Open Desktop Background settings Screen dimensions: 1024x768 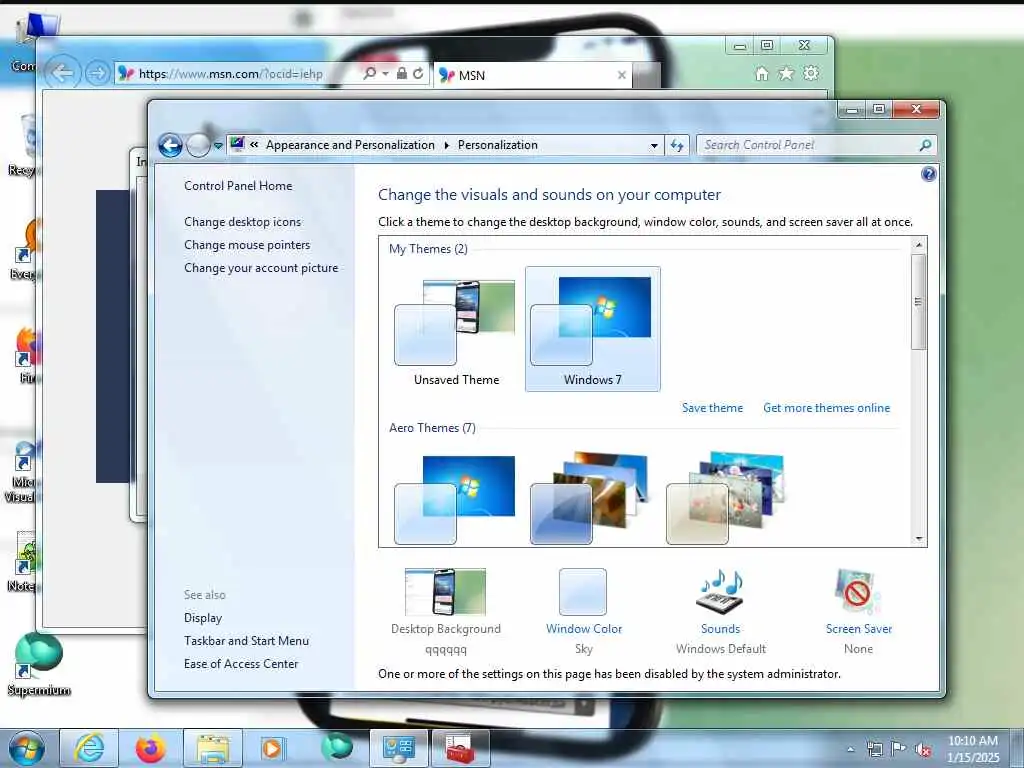tap(445, 612)
